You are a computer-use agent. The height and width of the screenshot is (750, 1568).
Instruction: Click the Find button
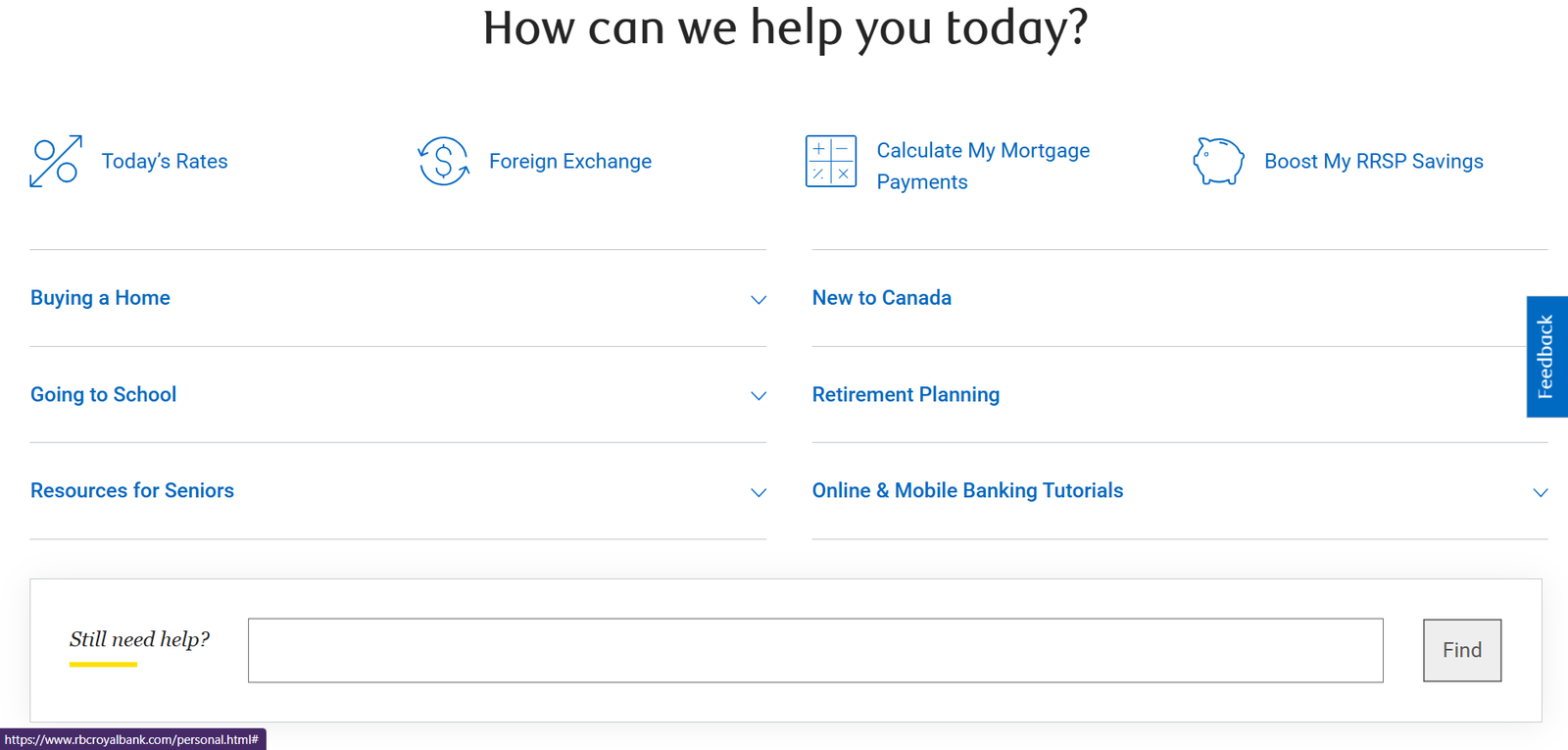1462,650
